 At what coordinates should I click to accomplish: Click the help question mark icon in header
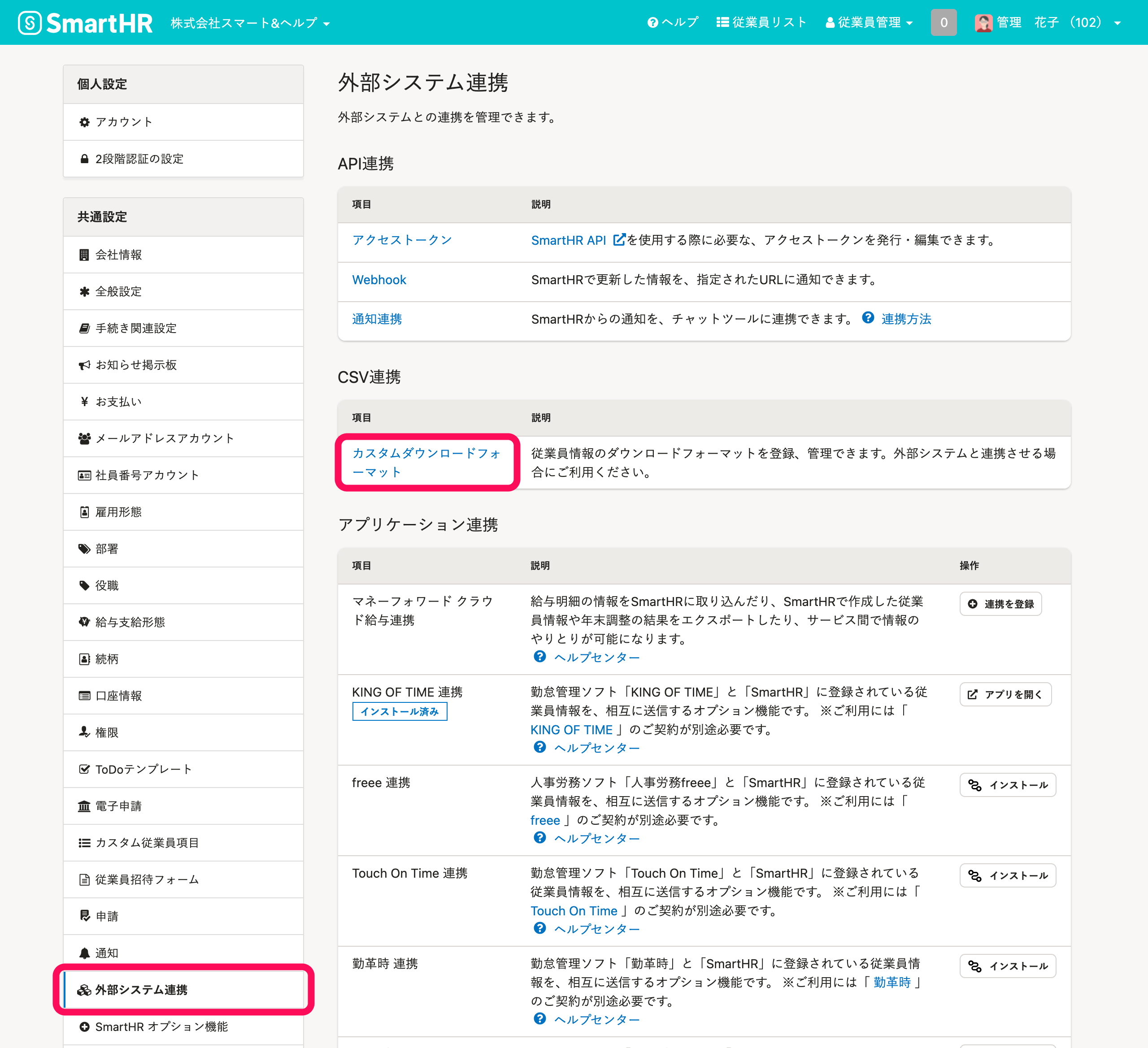point(652,23)
